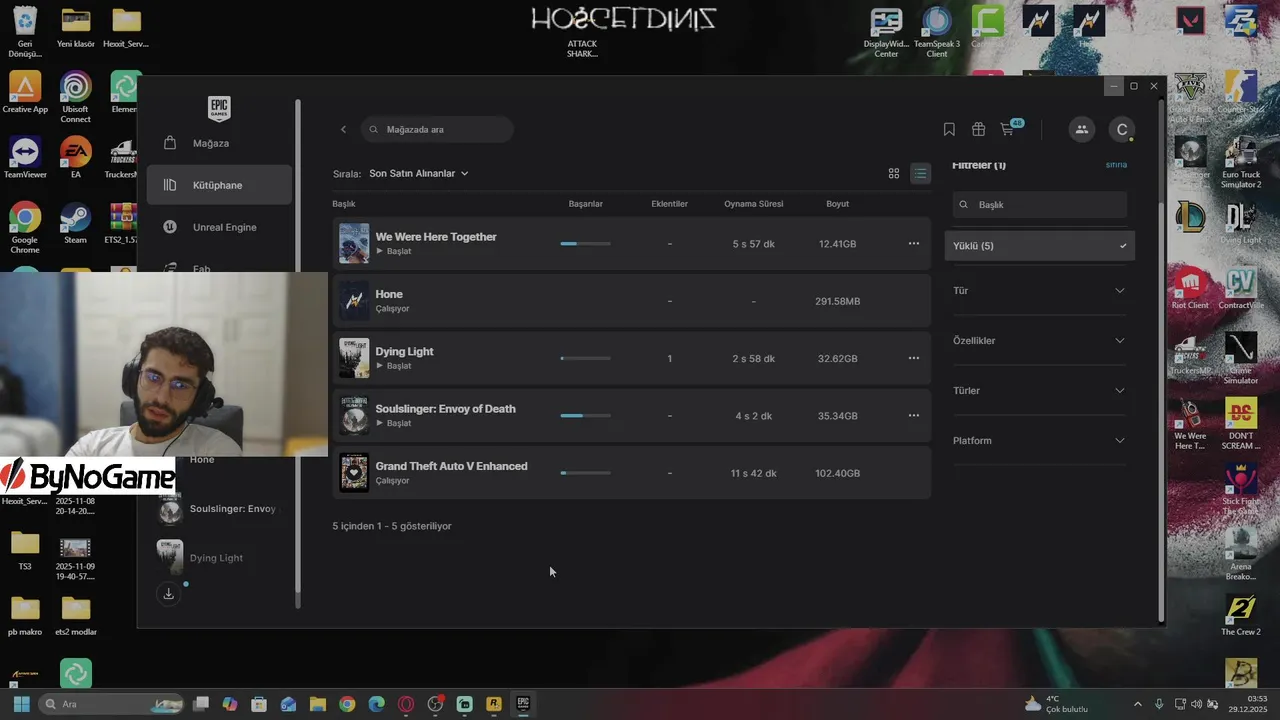Click We Were Here Together achievement progress bar
Image resolution: width=1280 pixels, height=720 pixels.
[586, 244]
